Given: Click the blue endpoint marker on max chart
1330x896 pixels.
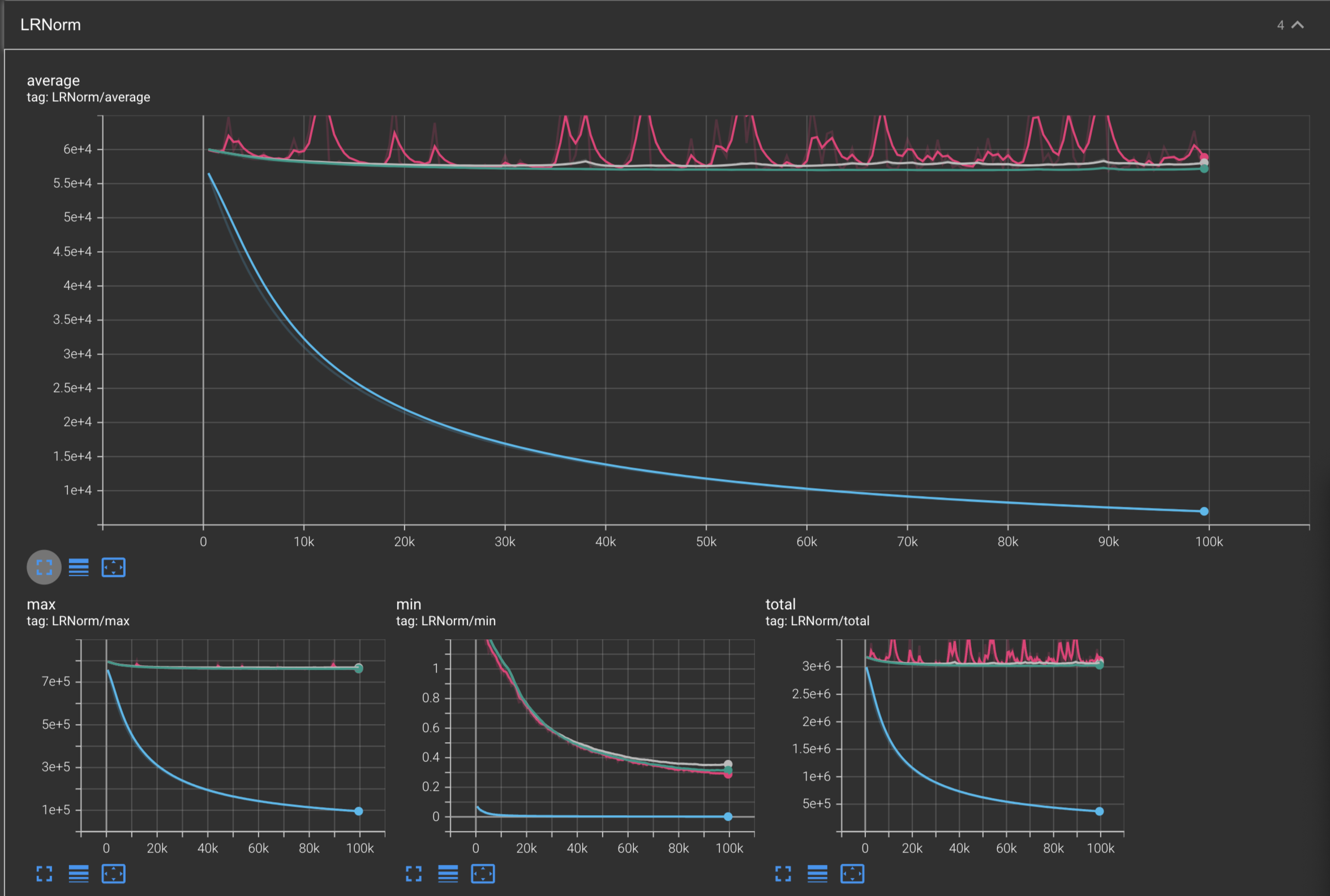Looking at the screenshot, I should tap(358, 811).
